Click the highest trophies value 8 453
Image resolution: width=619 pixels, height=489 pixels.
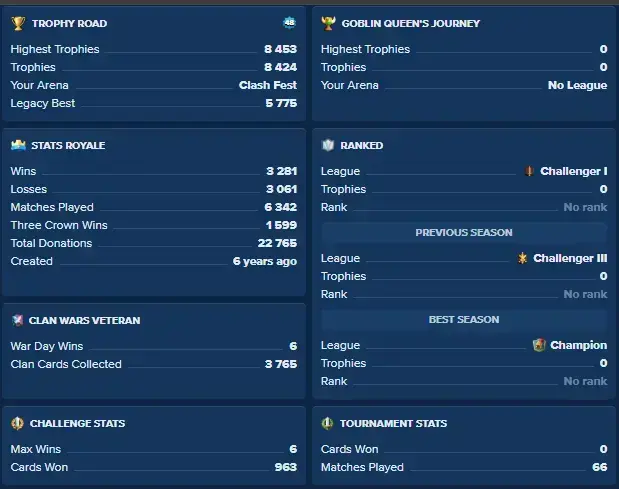pyautogui.click(x=280, y=49)
